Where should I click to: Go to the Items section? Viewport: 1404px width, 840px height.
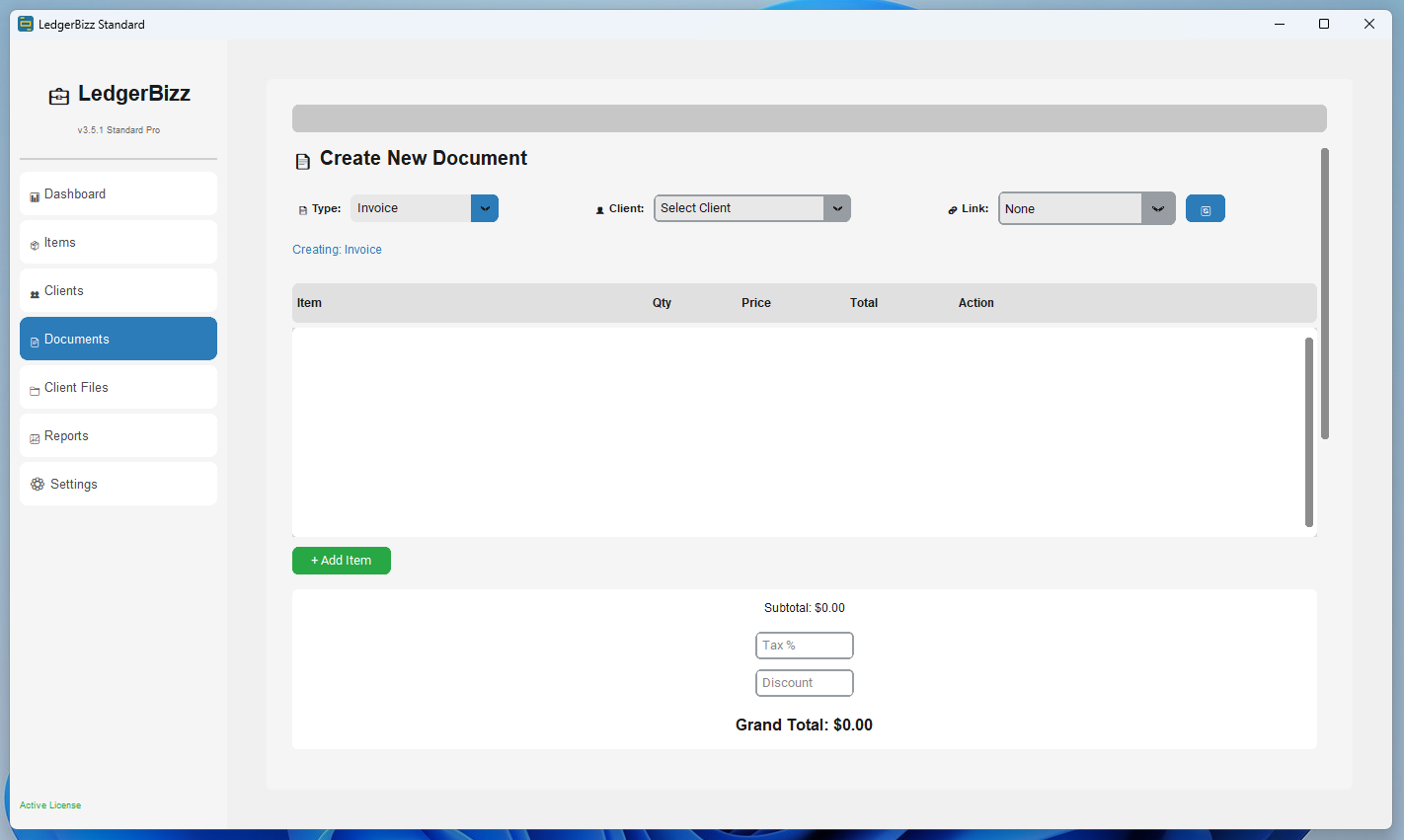118,242
